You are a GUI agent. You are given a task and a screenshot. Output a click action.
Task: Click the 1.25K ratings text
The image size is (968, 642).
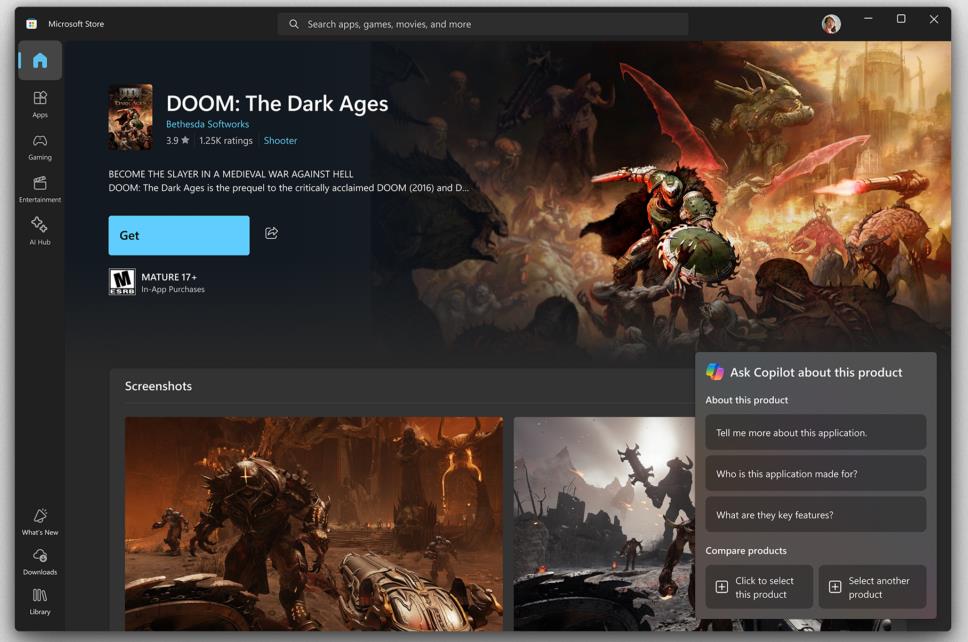[226, 141]
